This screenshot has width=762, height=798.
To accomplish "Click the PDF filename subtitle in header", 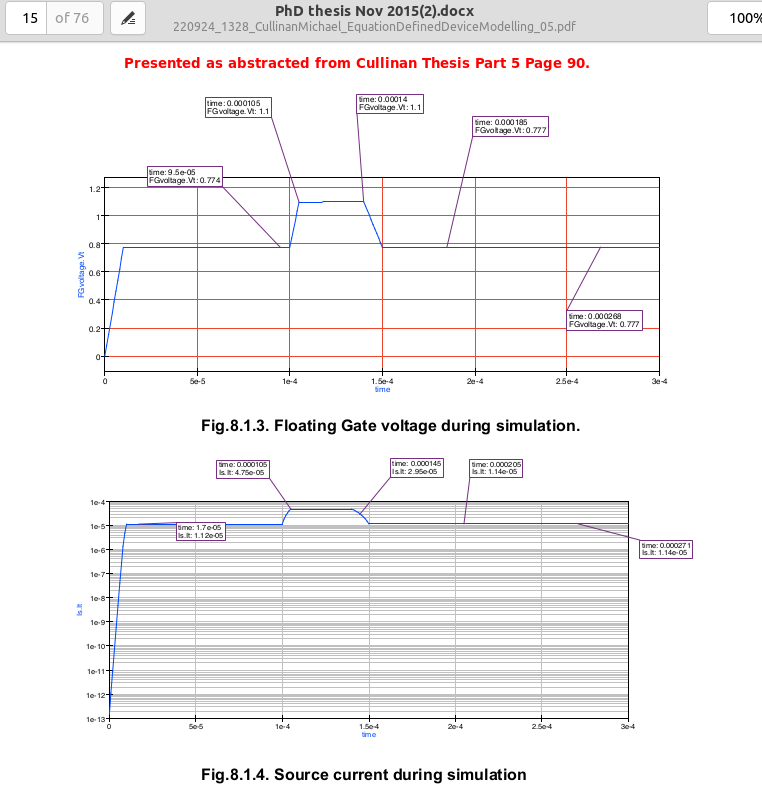I will pos(373,27).
